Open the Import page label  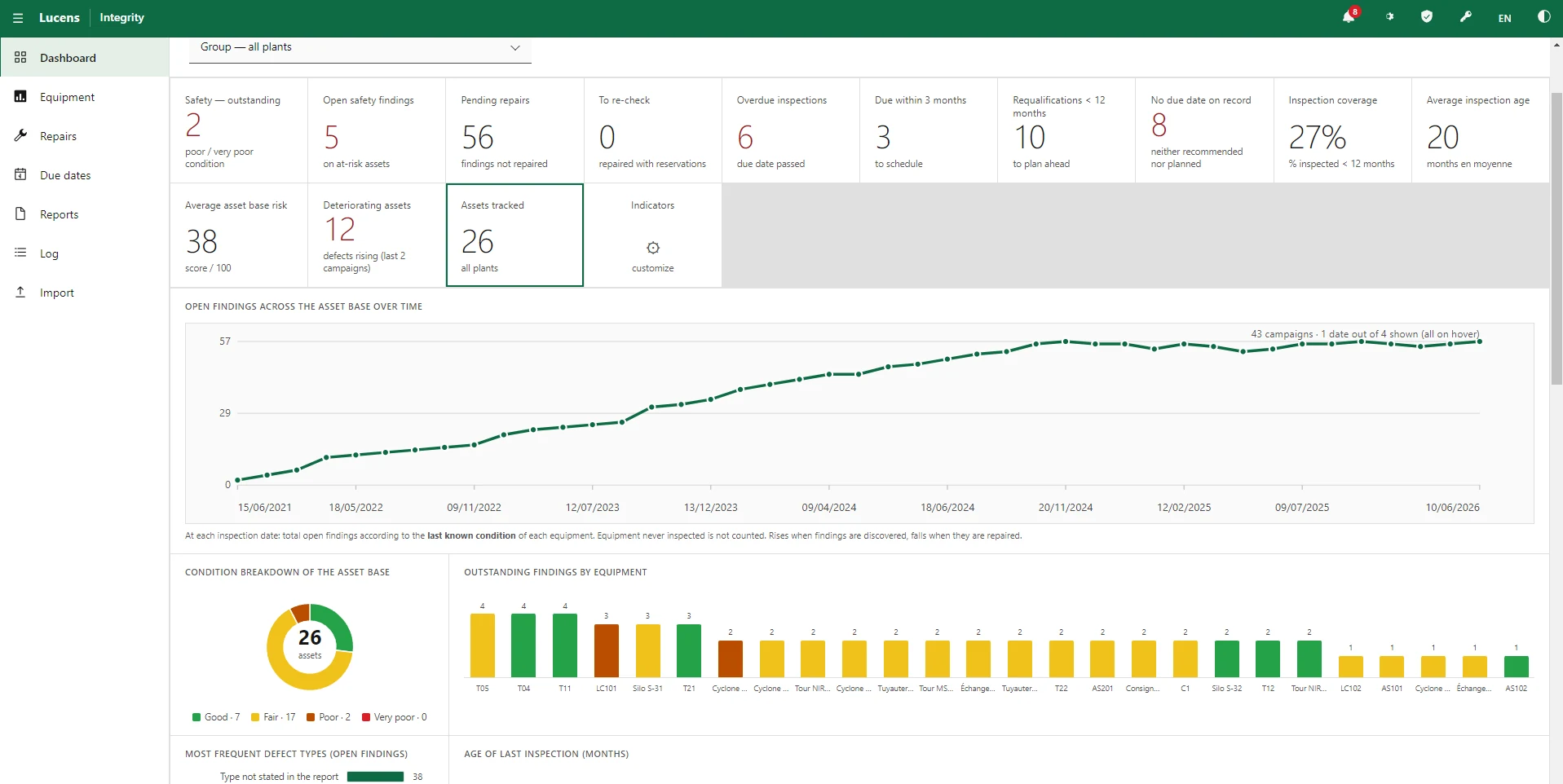tap(57, 293)
